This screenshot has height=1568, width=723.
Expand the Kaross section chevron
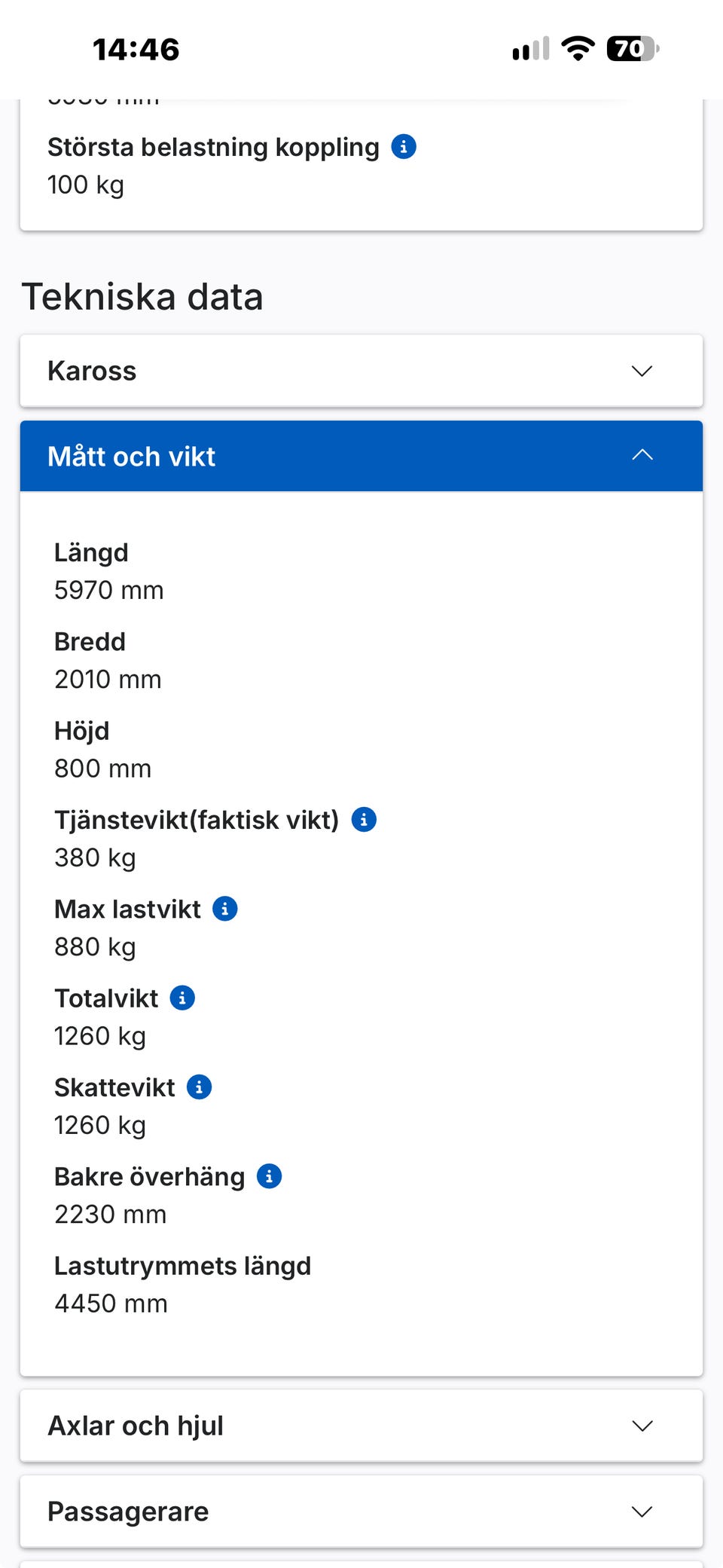click(642, 371)
